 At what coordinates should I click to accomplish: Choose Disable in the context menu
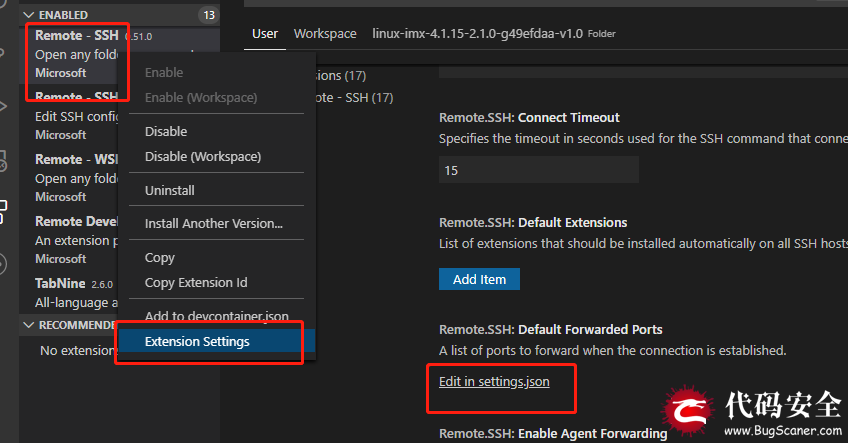(x=166, y=131)
